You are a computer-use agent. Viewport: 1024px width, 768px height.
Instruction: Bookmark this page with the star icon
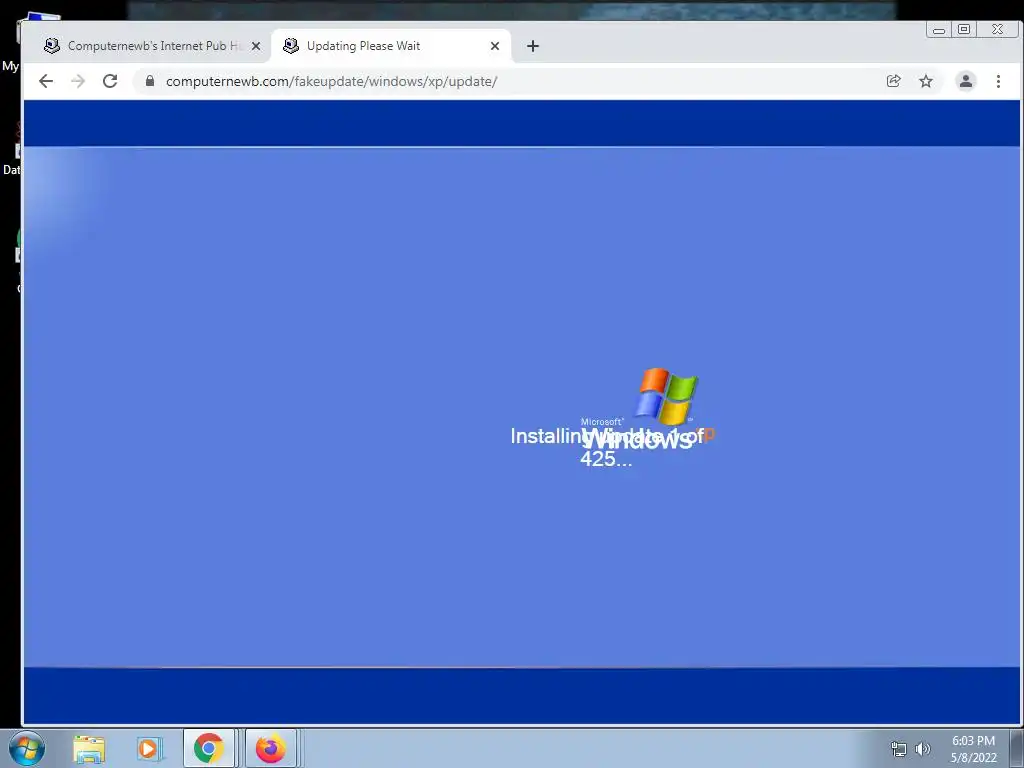click(925, 81)
